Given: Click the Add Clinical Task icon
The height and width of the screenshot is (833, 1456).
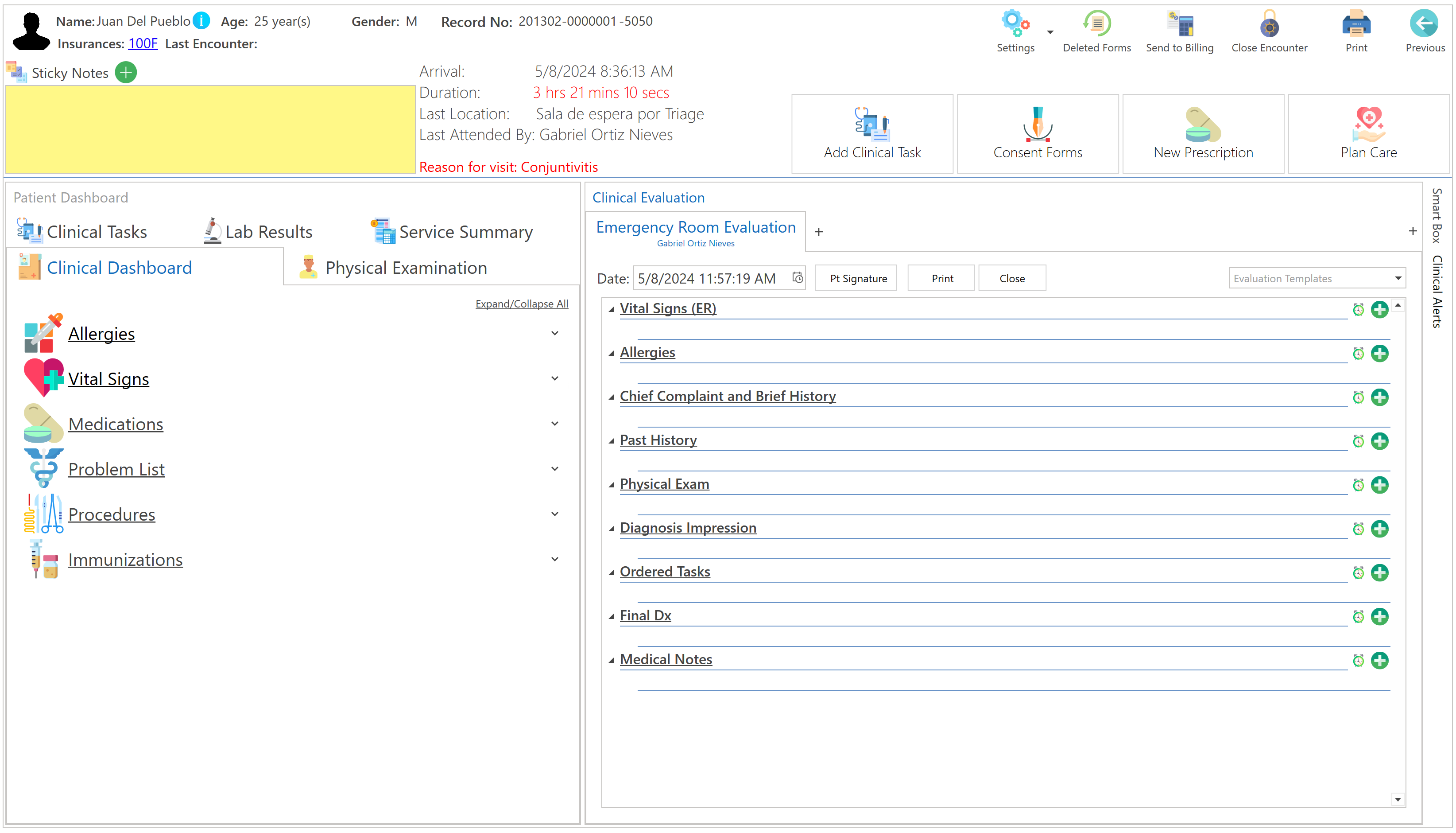Looking at the screenshot, I should [872, 124].
